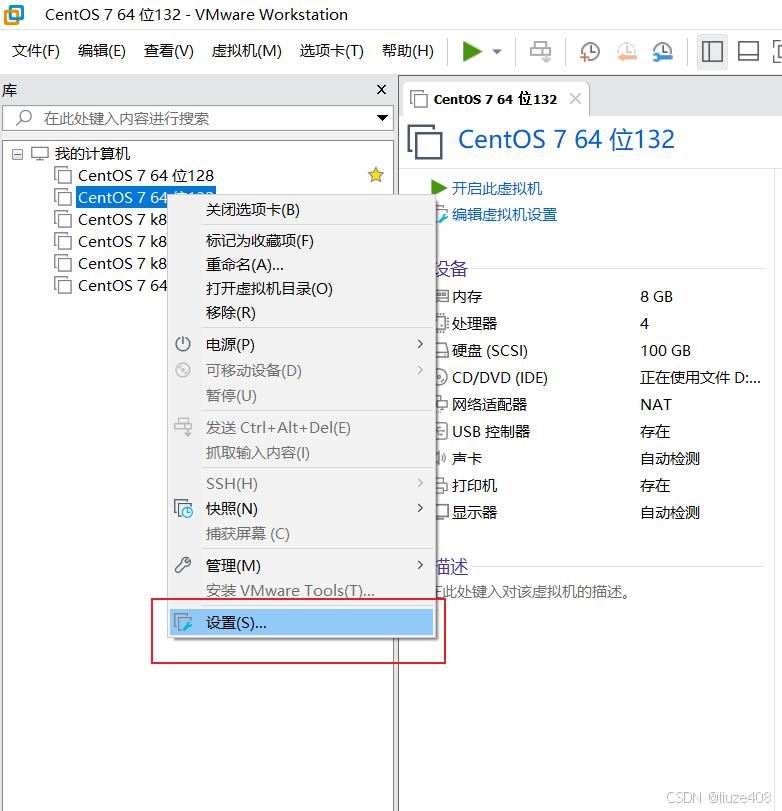This screenshot has height=811, width=782.
Task: Select CentOS 7 64 位128 in library
Action: click(145, 176)
